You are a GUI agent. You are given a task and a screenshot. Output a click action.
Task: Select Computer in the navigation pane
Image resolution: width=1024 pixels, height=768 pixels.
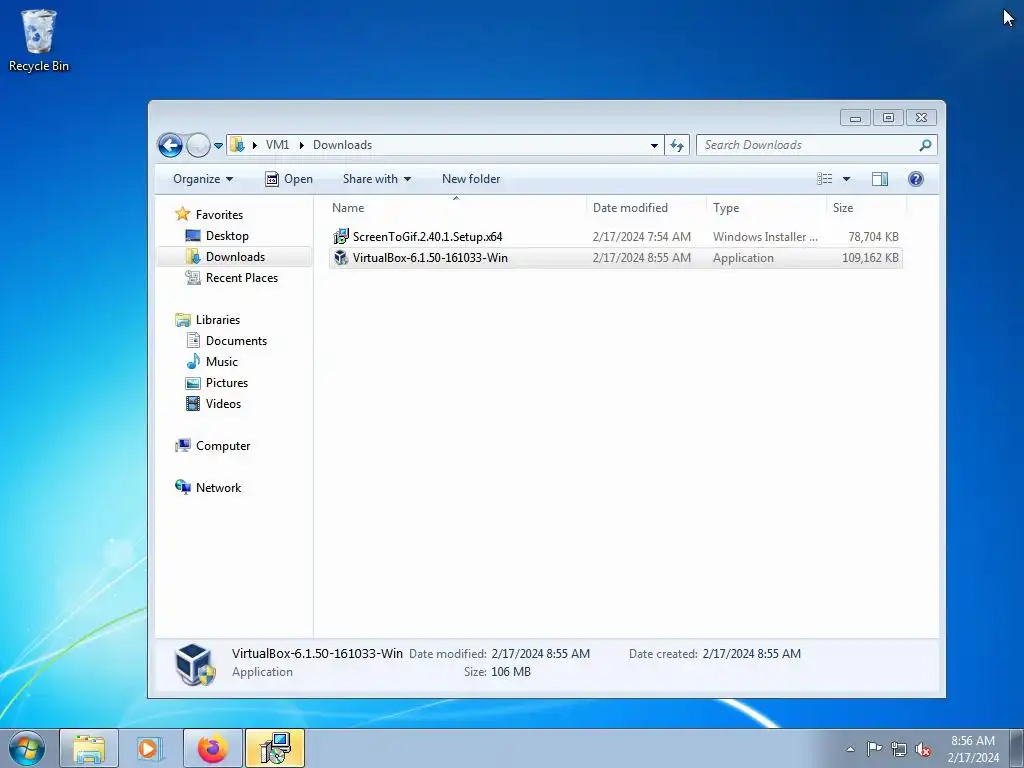223,445
